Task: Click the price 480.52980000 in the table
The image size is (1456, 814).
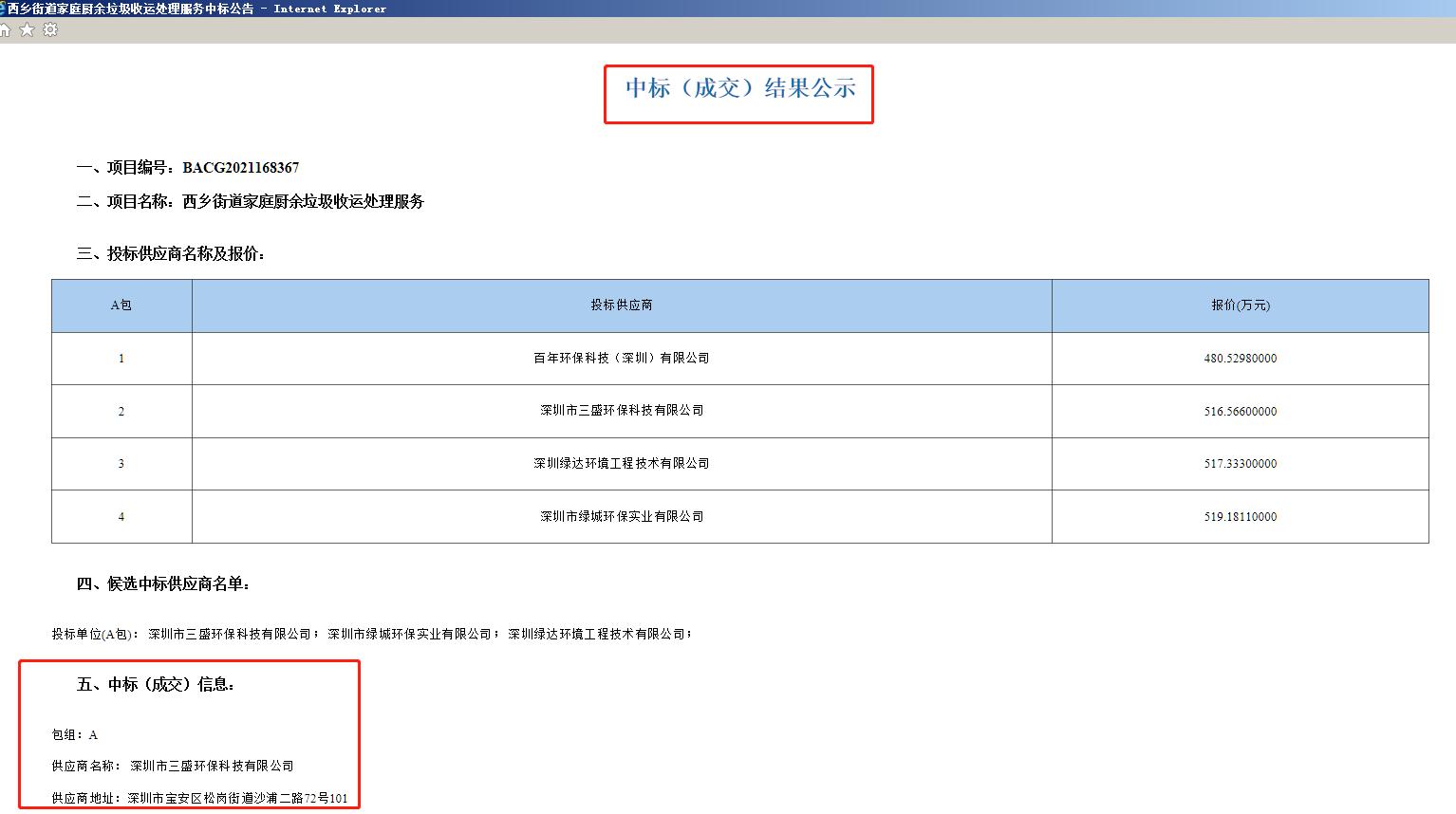Action: (1242, 359)
